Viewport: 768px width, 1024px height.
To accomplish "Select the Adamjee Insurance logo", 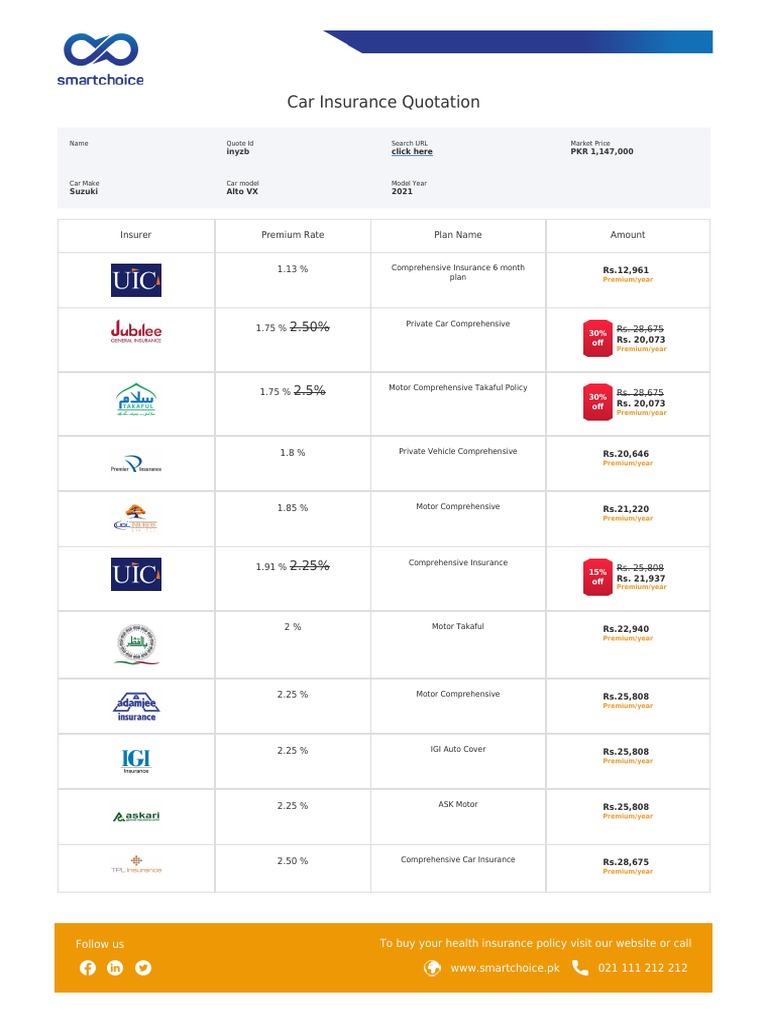I will coord(136,707).
